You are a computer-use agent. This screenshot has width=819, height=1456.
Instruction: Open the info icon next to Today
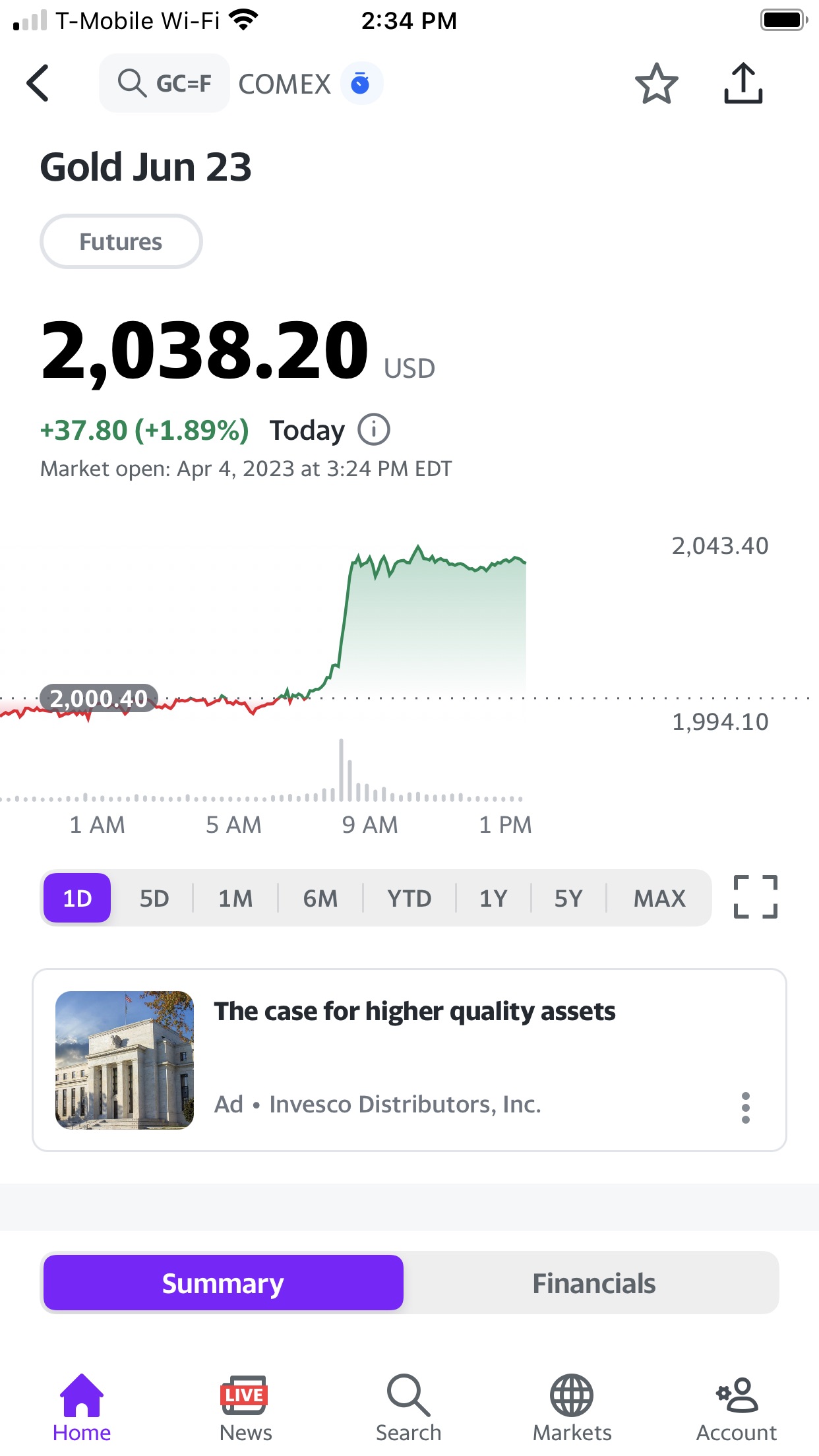[x=374, y=430]
